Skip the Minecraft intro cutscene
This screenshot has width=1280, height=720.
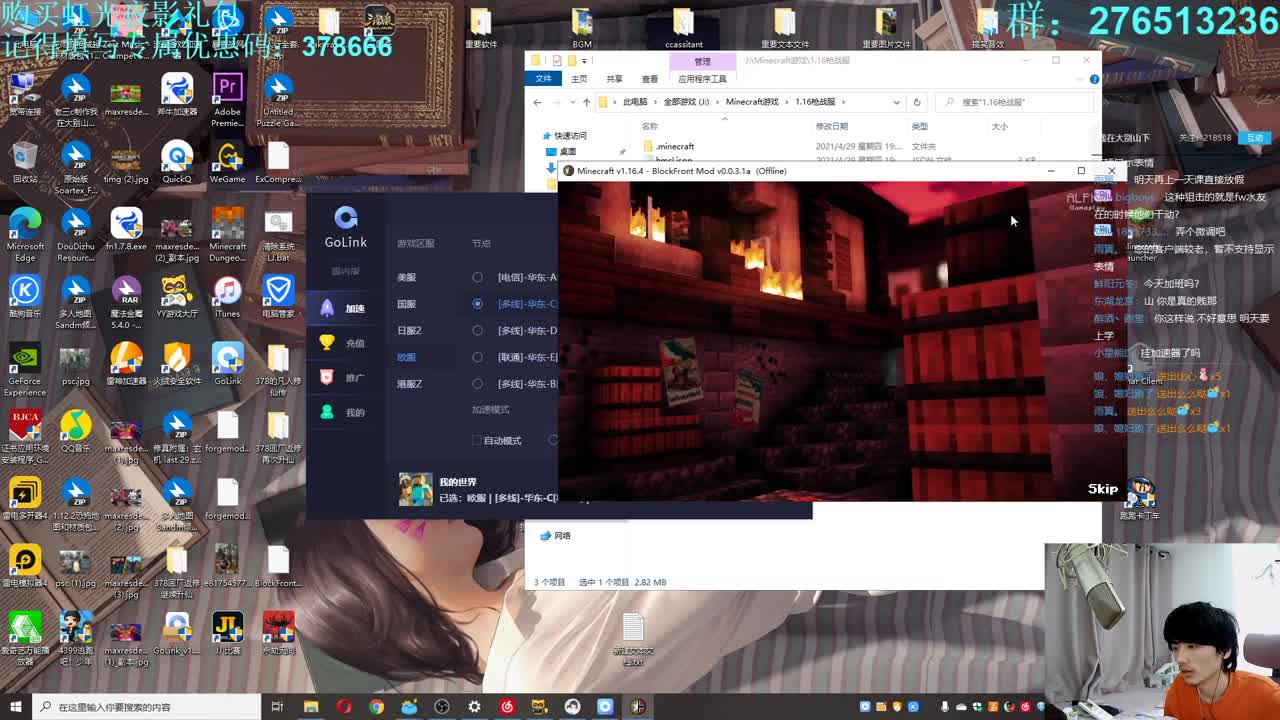[1103, 489]
